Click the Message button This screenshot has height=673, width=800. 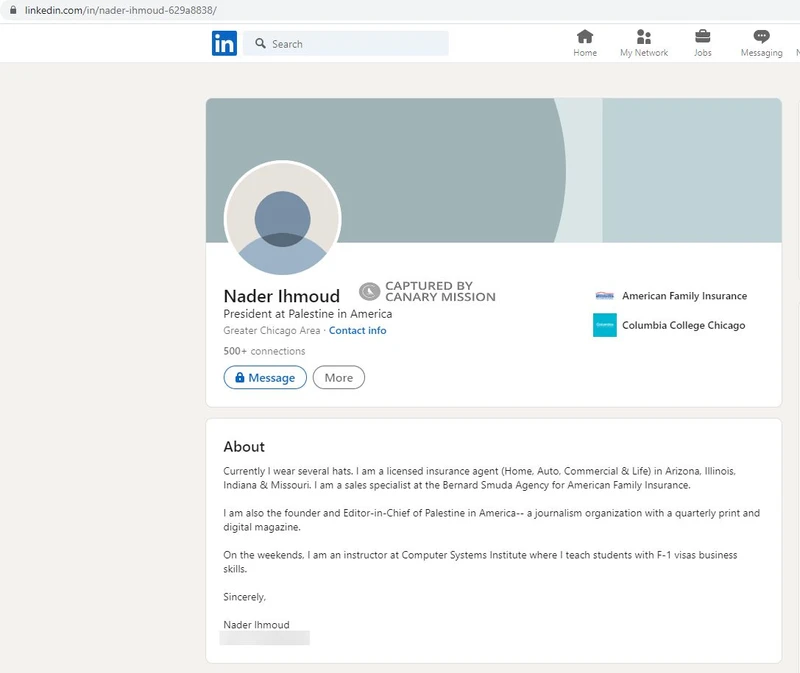tap(265, 378)
